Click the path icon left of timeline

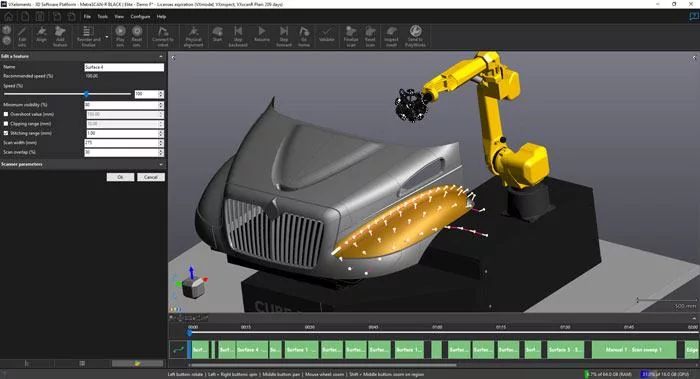(178, 350)
